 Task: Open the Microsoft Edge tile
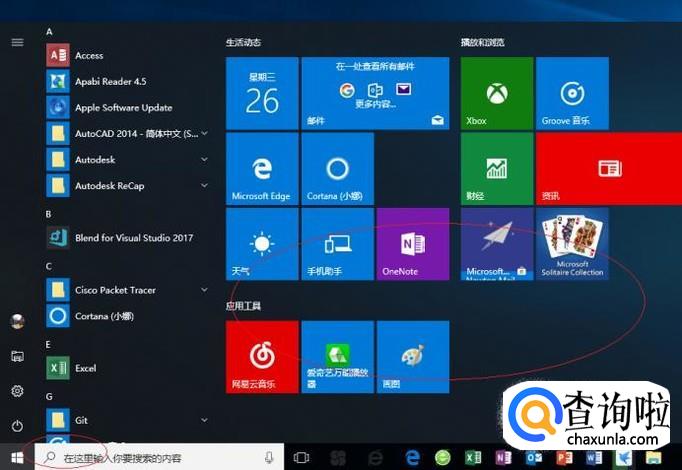pyautogui.click(x=262, y=169)
